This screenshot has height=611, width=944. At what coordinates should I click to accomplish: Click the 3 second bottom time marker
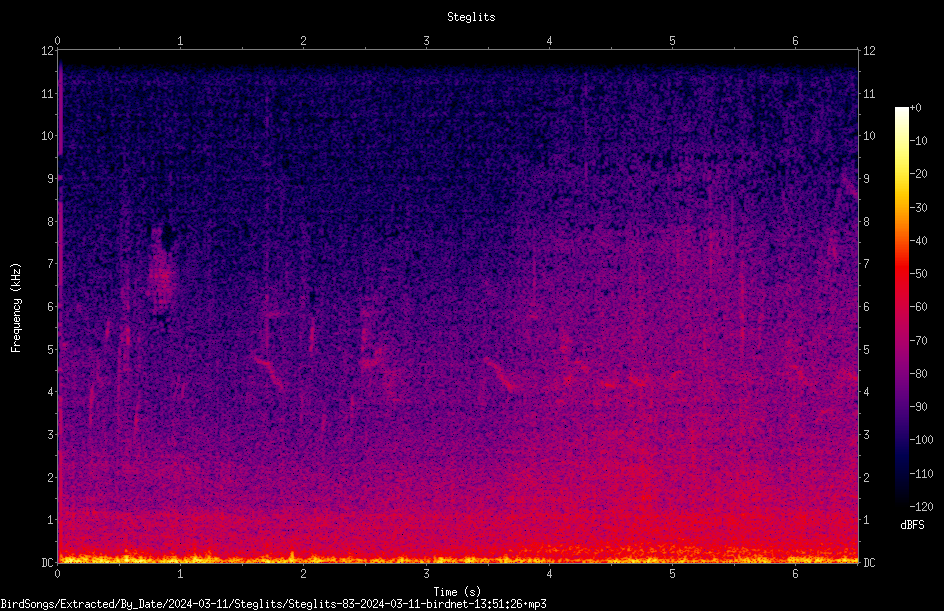pyautogui.click(x=426, y=574)
